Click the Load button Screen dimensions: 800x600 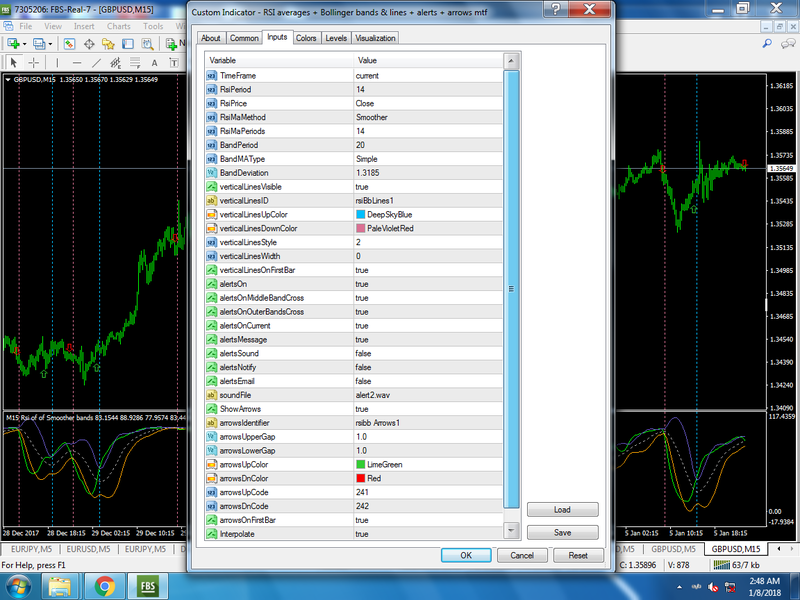point(562,510)
